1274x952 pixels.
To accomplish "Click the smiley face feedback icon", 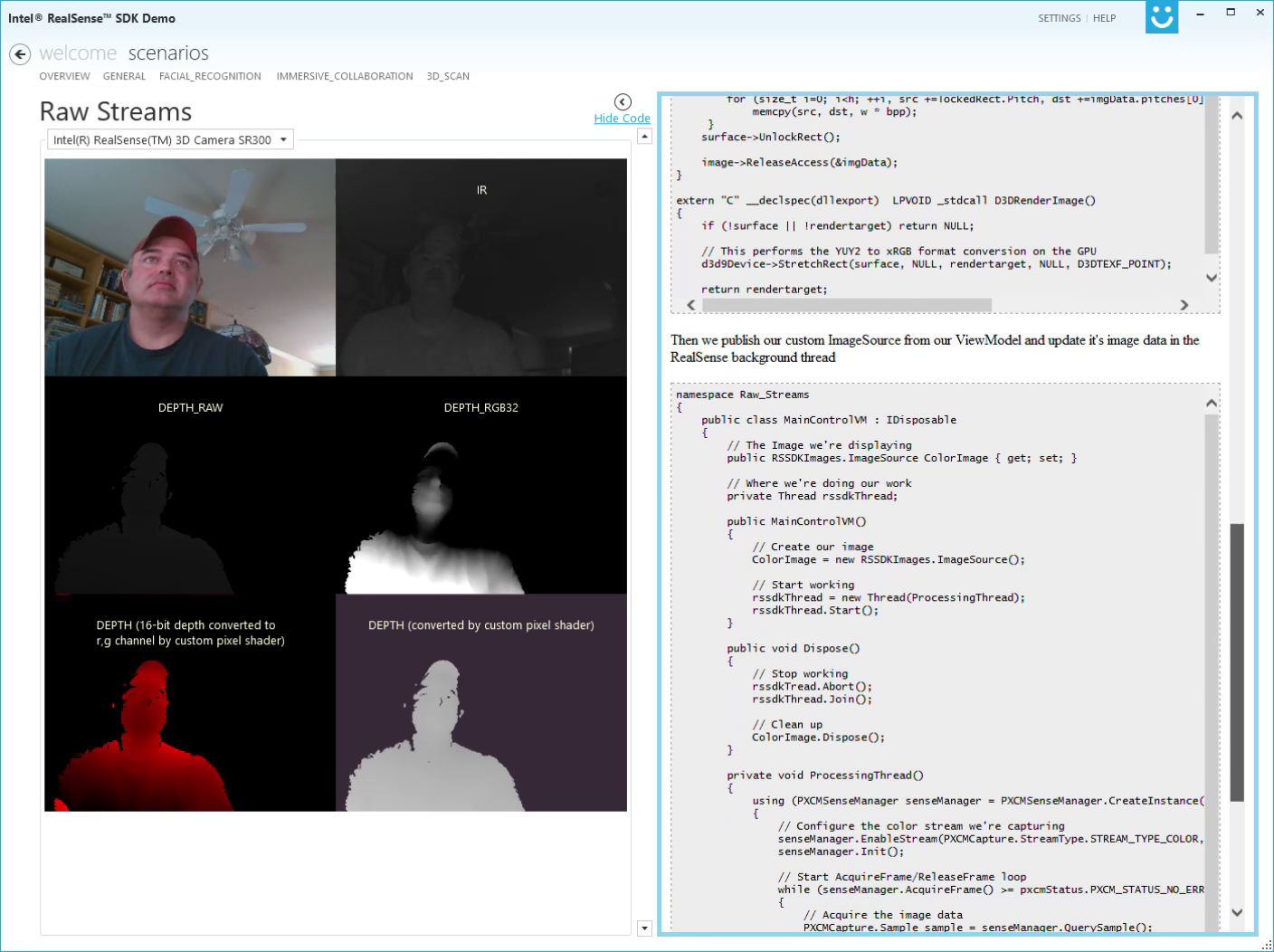I will pyautogui.click(x=1161, y=17).
